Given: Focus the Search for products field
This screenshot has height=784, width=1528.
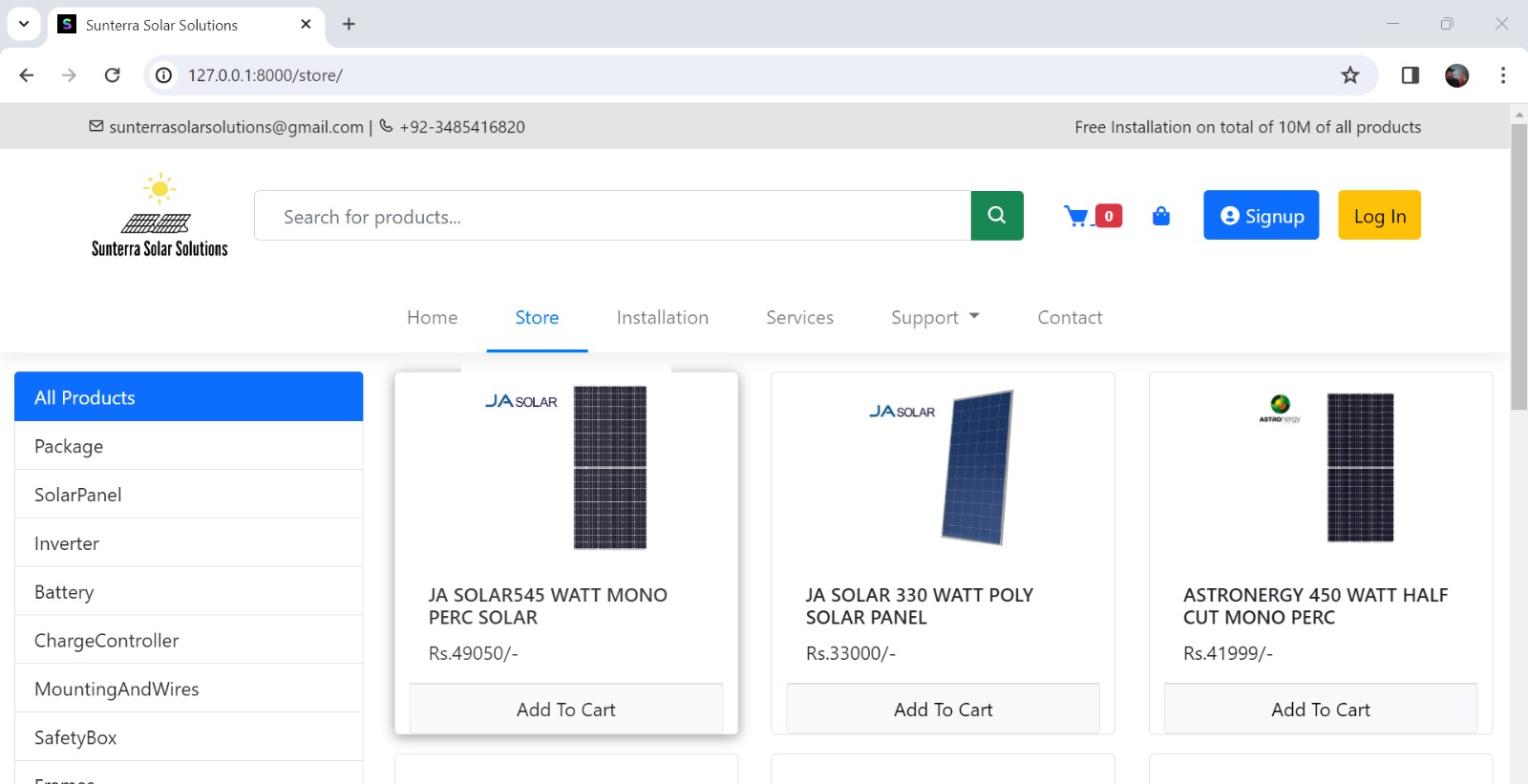Looking at the screenshot, I should coord(612,216).
